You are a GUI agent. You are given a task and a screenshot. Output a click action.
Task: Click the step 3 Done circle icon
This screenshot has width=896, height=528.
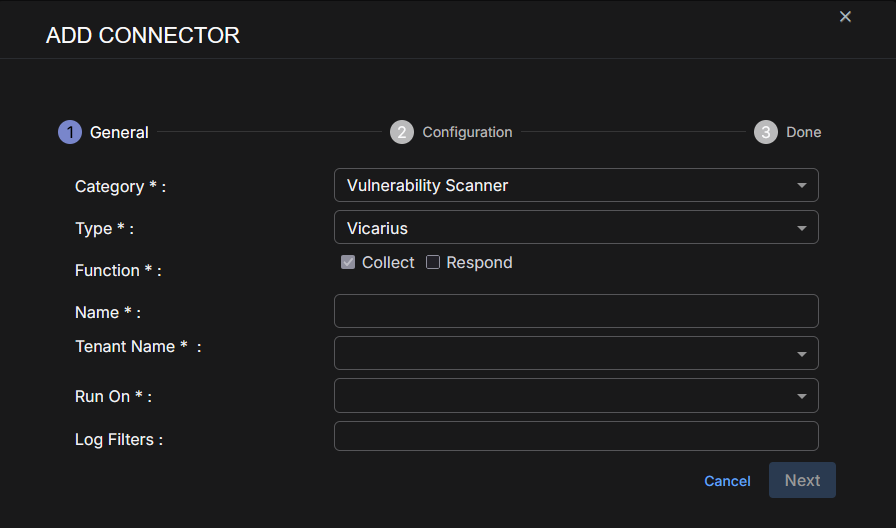[x=766, y=132]
